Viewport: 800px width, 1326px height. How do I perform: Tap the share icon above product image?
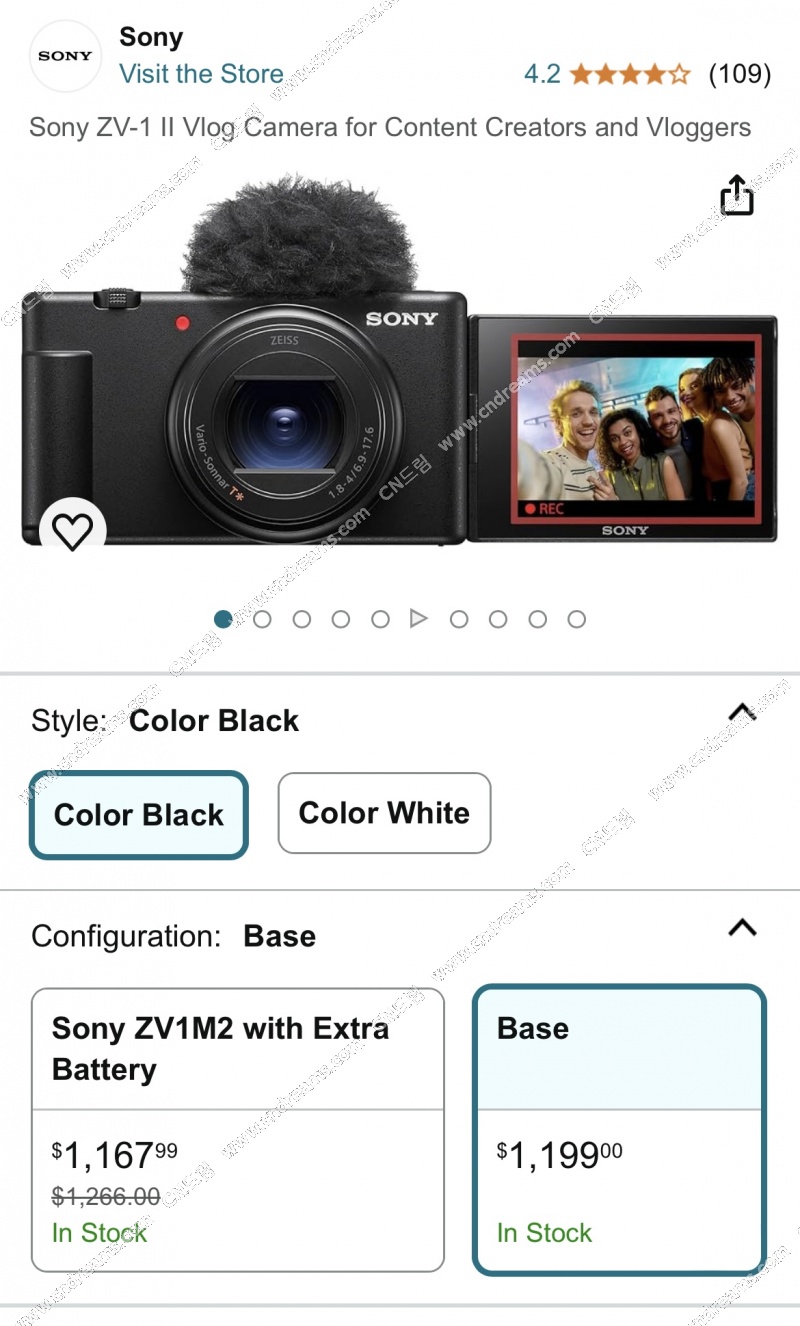pyautogui.click(x=737, y=195)
